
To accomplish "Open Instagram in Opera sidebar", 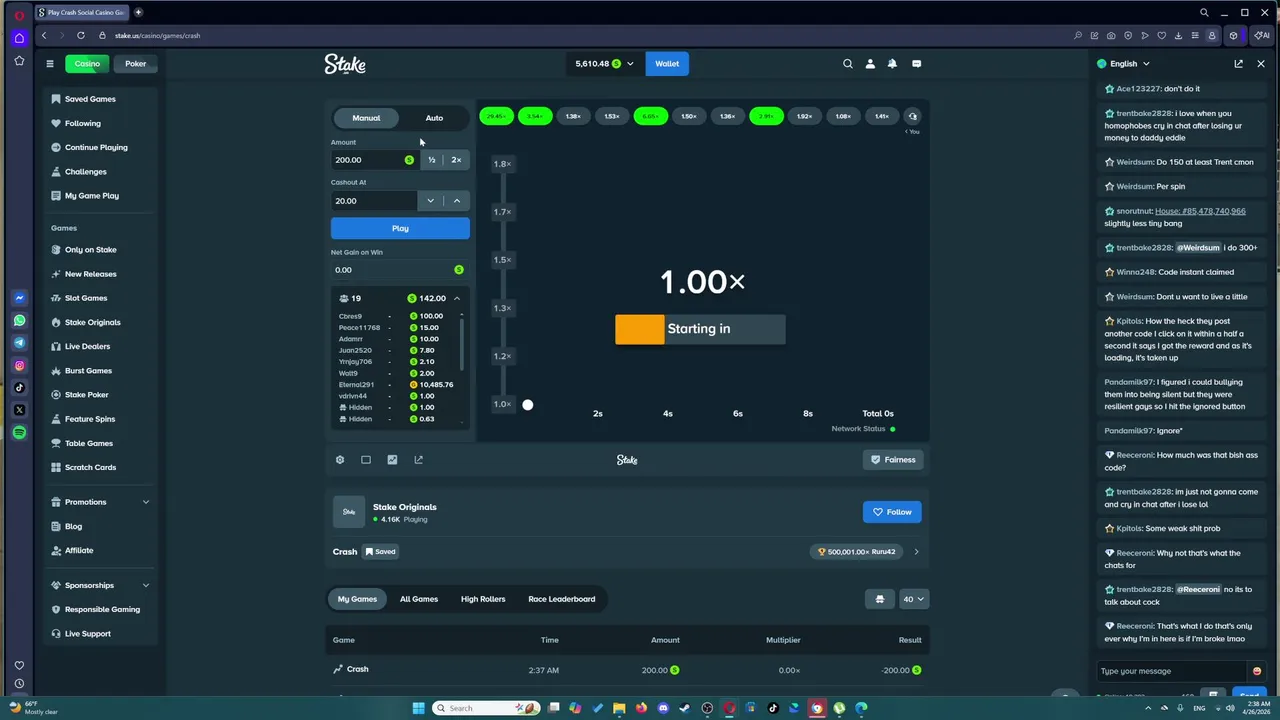I will (19, 366).
